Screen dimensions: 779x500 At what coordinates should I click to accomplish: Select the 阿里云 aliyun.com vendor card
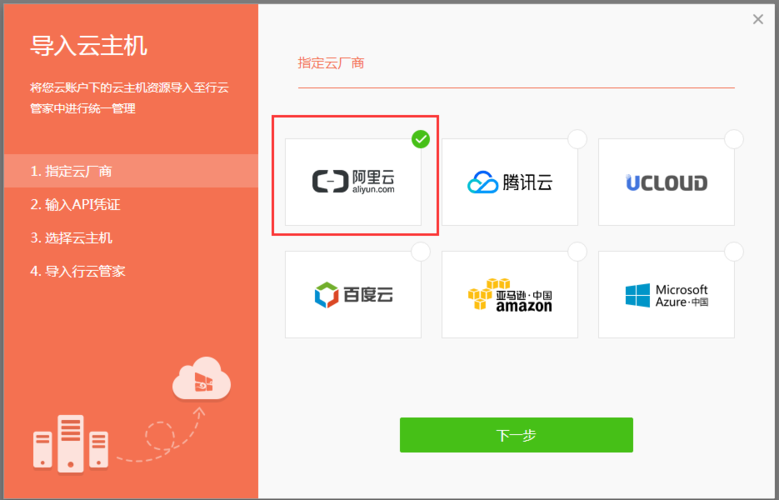353,182
